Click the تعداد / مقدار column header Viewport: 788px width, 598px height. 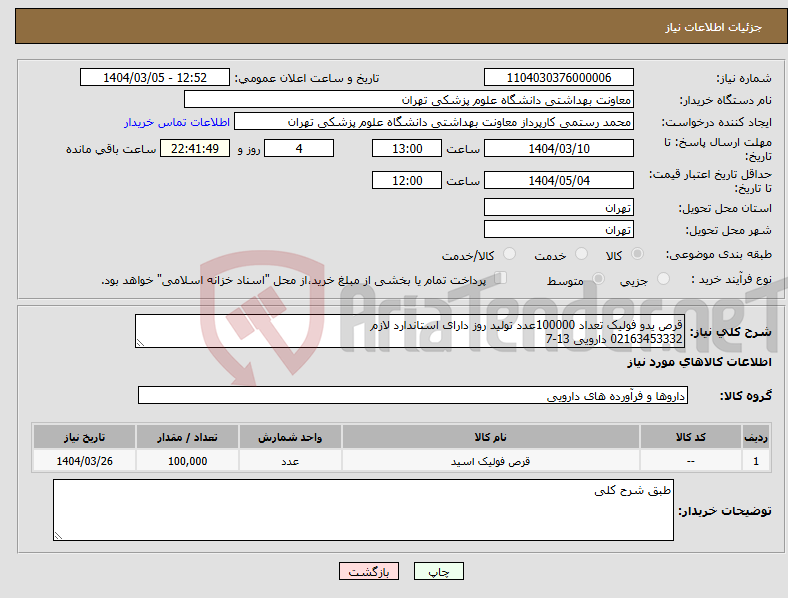187,437
